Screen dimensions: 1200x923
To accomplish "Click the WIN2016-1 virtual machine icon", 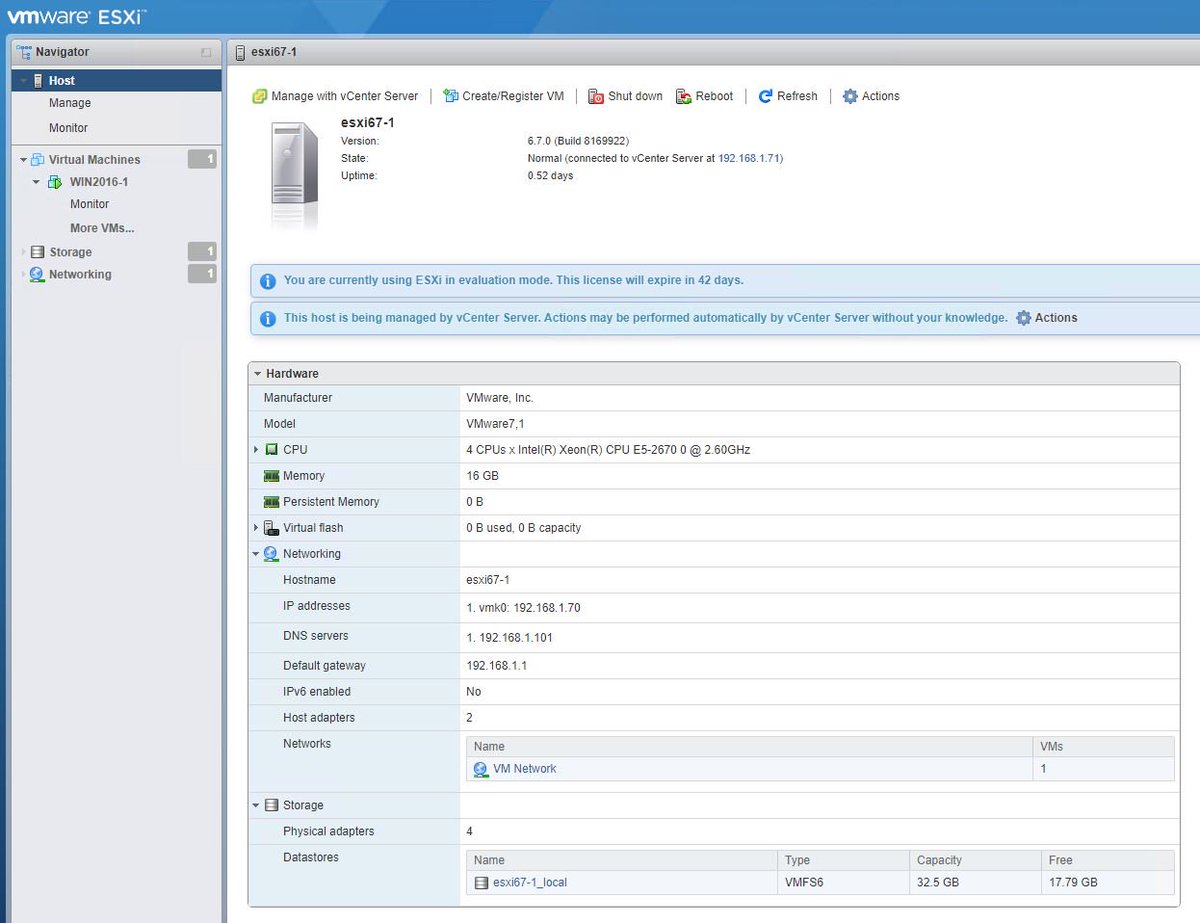I will tap(52, 182).
